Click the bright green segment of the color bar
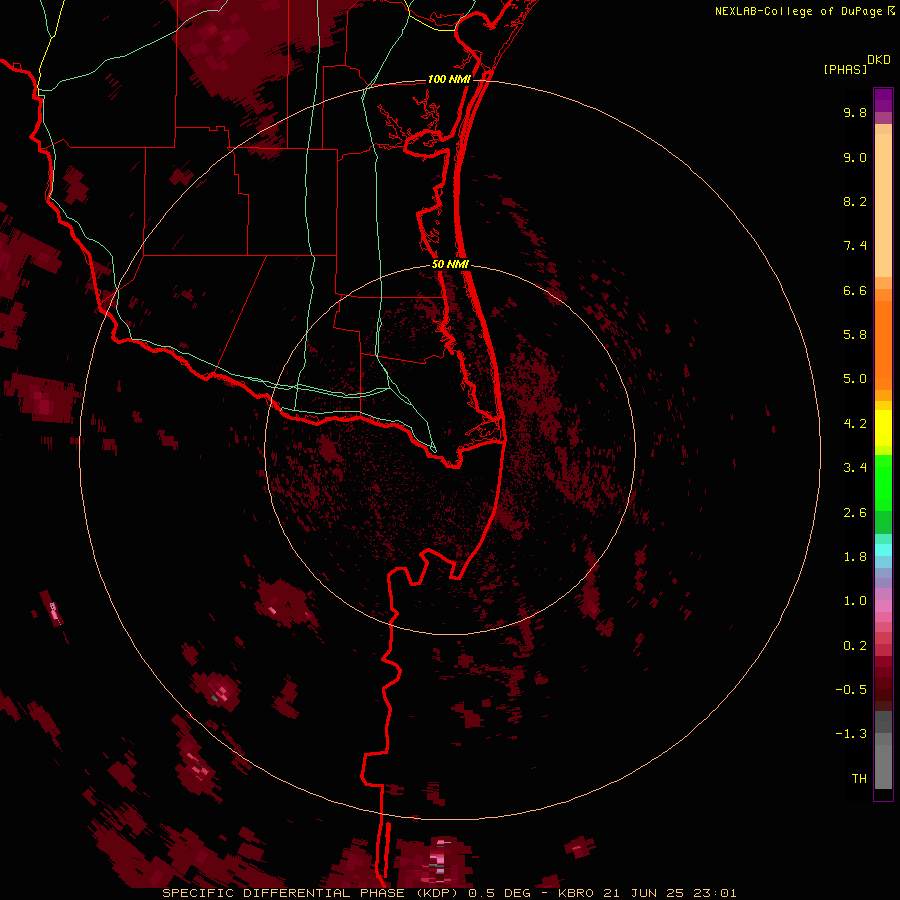The width and height of the screenshot is (900, 900). pyautogui.click(x=883, y=482)
